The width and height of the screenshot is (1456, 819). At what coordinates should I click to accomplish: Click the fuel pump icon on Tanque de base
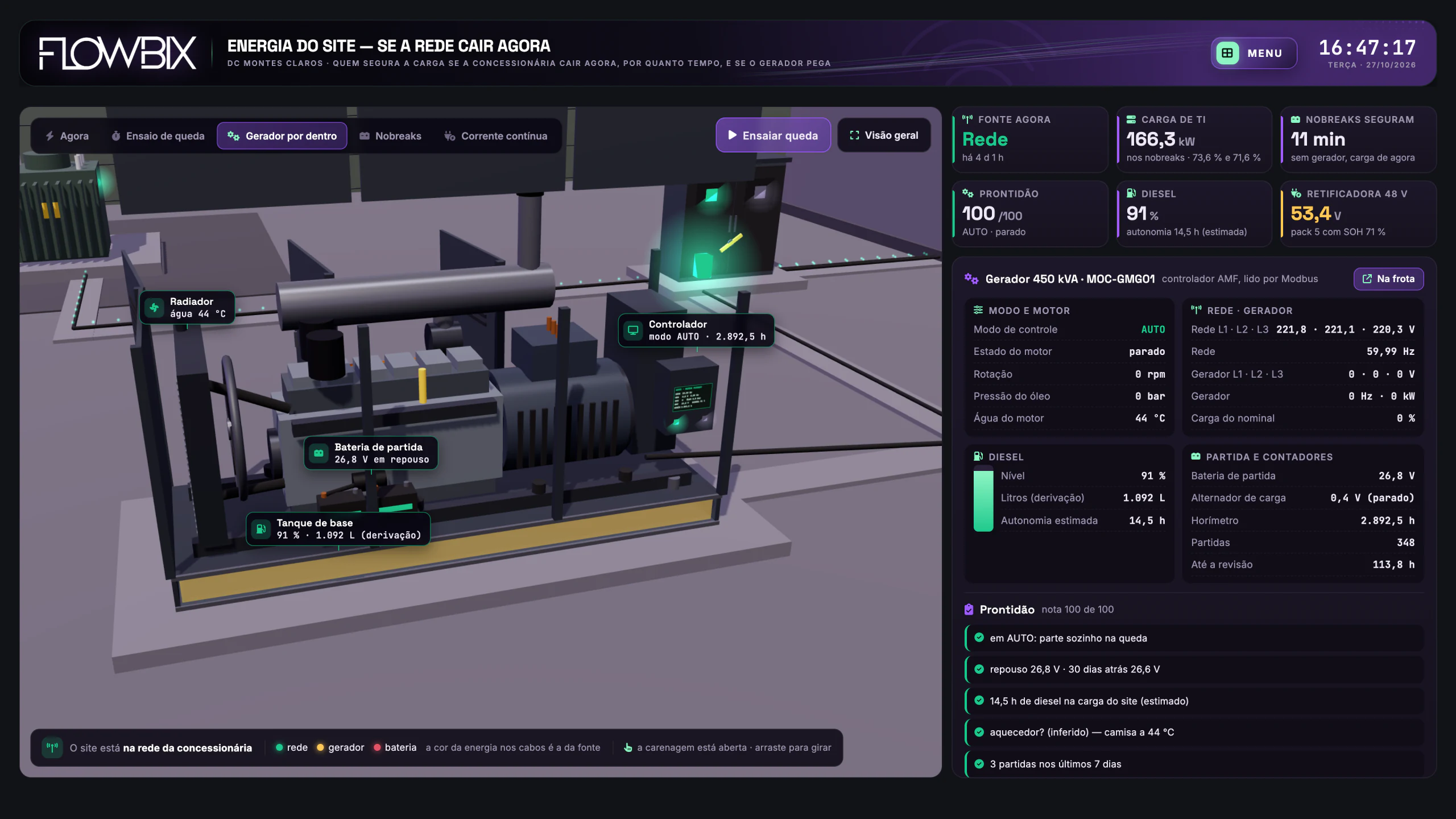[x=261, y=529]
